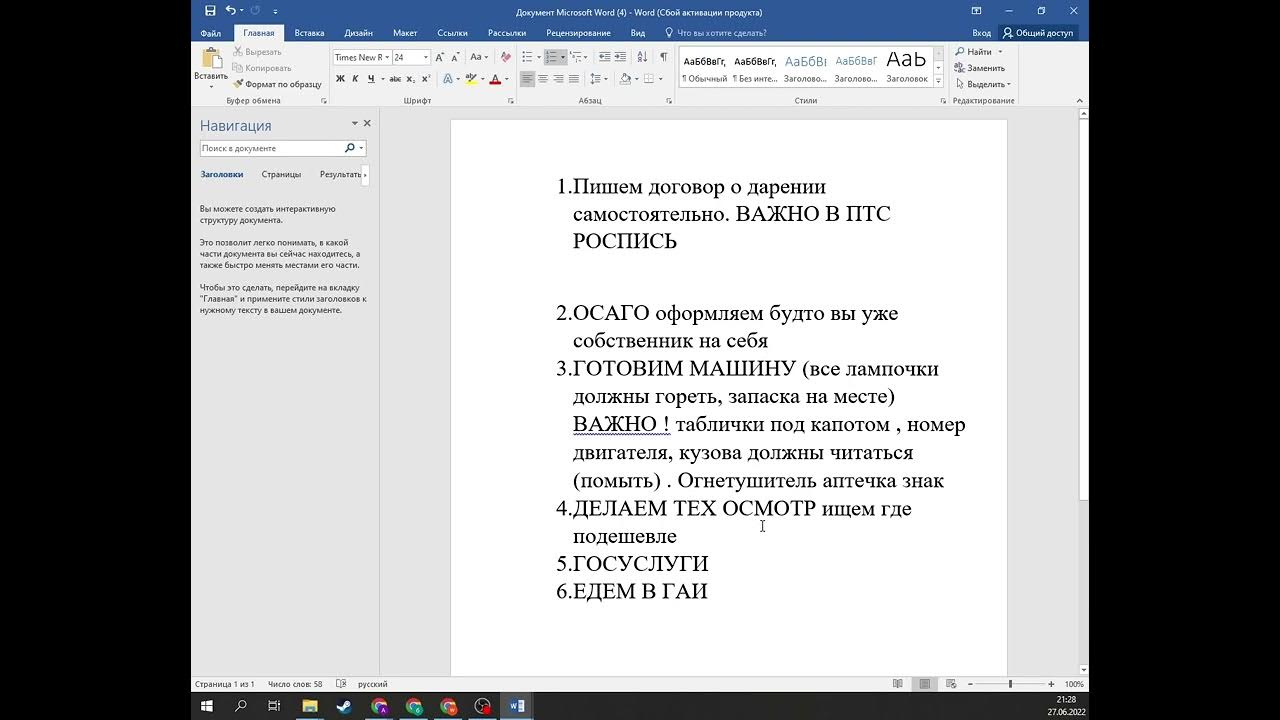1280x720 pixels.
Task: Click the Вход (Sign in) link
Action: click(x=982, y=33)
